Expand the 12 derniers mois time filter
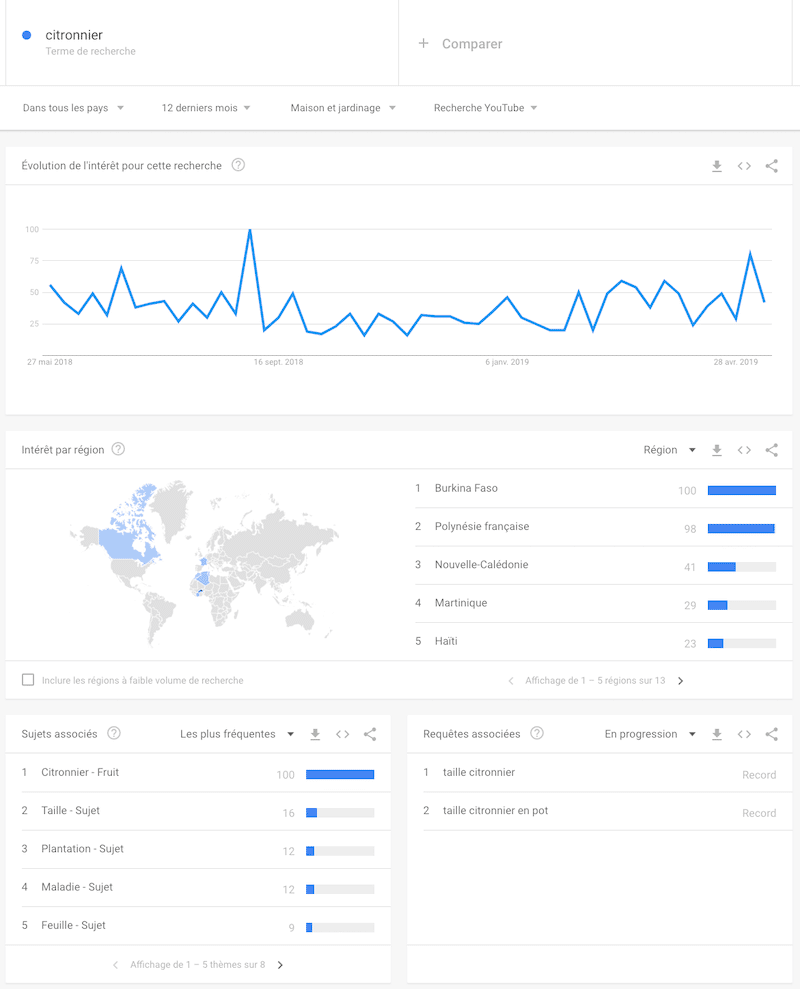This screenshot has height=989, width=800. coord(206,108)
